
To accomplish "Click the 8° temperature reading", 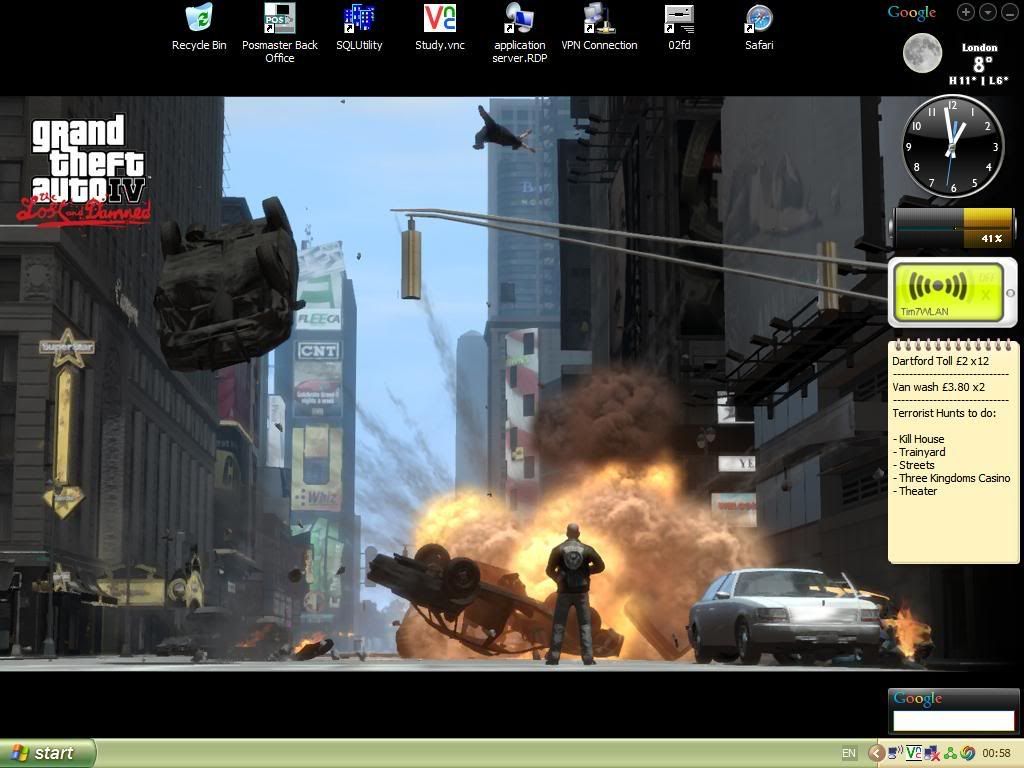I will pos(983,64).
